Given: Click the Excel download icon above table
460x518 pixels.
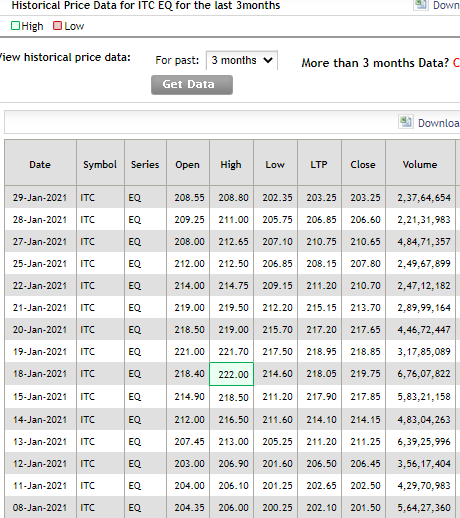Looking at the screenshot, I should click(406, 122).
